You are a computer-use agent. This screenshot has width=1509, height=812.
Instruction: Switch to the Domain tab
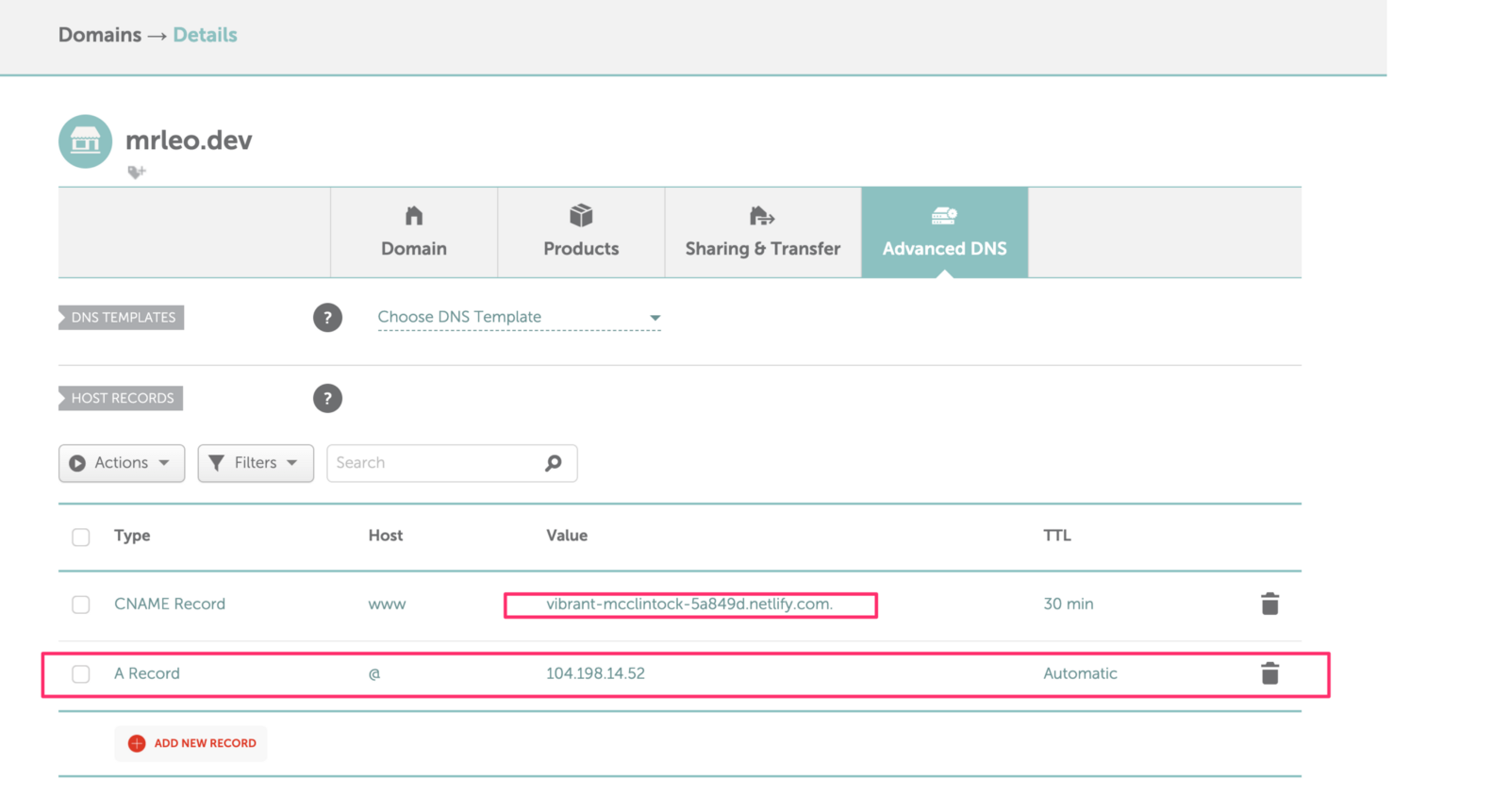click(414, 232)
